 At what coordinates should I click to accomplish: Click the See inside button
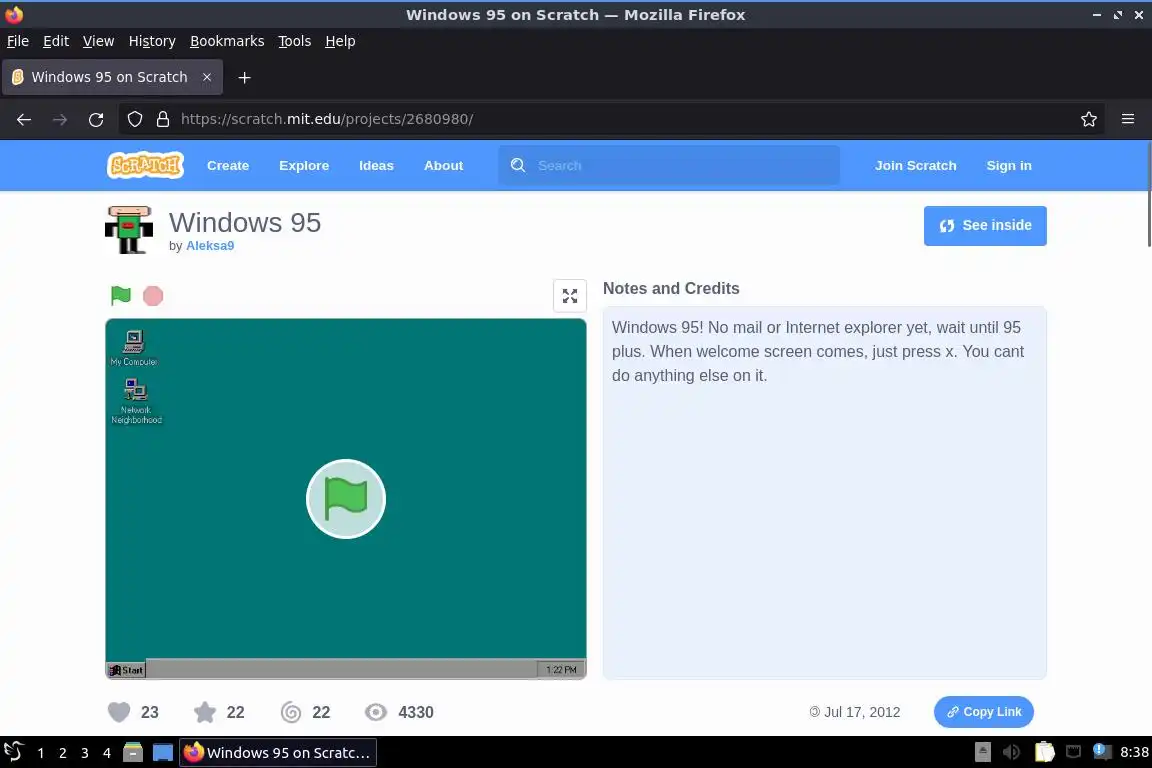[984, 226]
